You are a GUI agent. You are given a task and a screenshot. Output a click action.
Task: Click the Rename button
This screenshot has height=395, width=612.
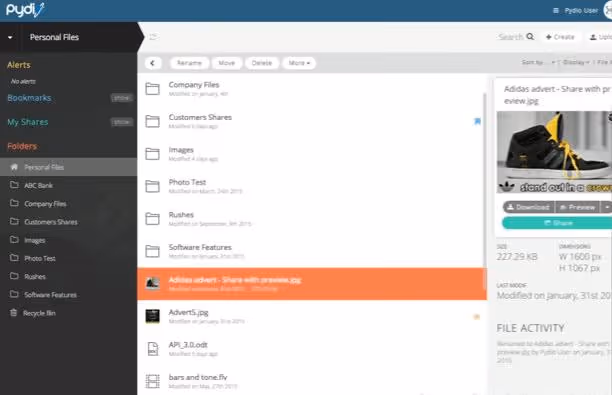[189, 63]
